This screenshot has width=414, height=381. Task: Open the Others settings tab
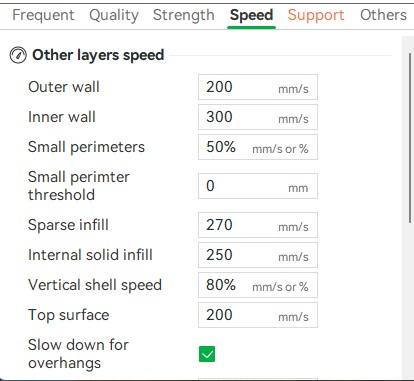pyautogui.click(x=384, y=15)
